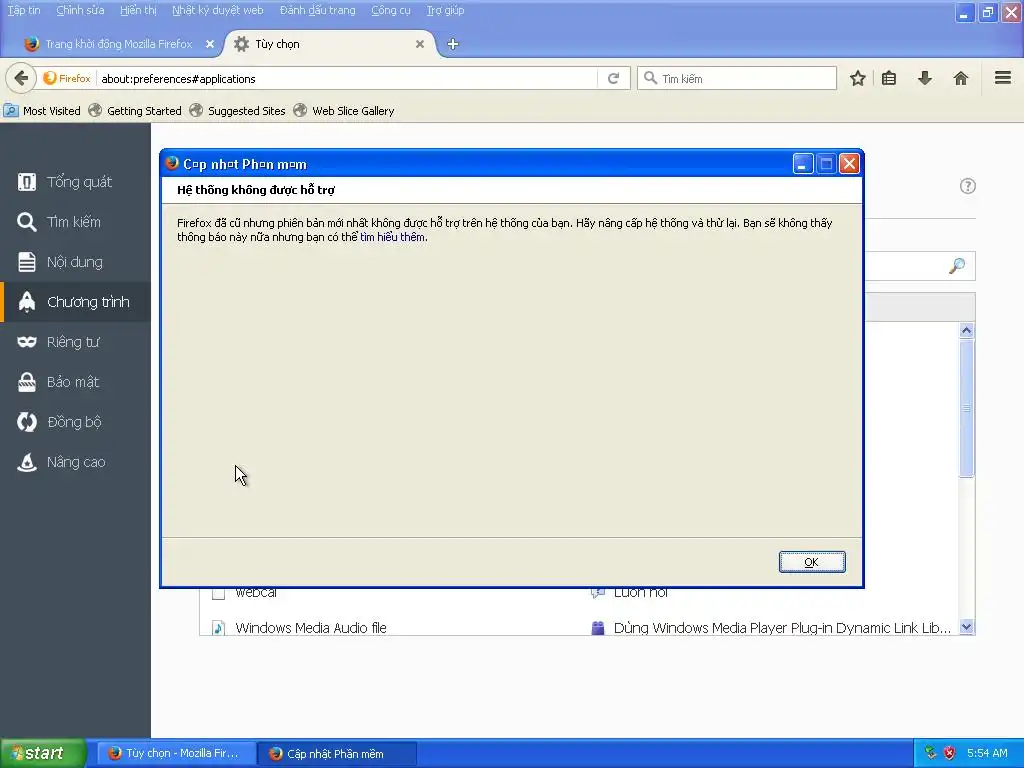Viewport: 1024px width, 768px height.
Task: Open the Nhật ký duyệt web menu
Action: point(217,10)
